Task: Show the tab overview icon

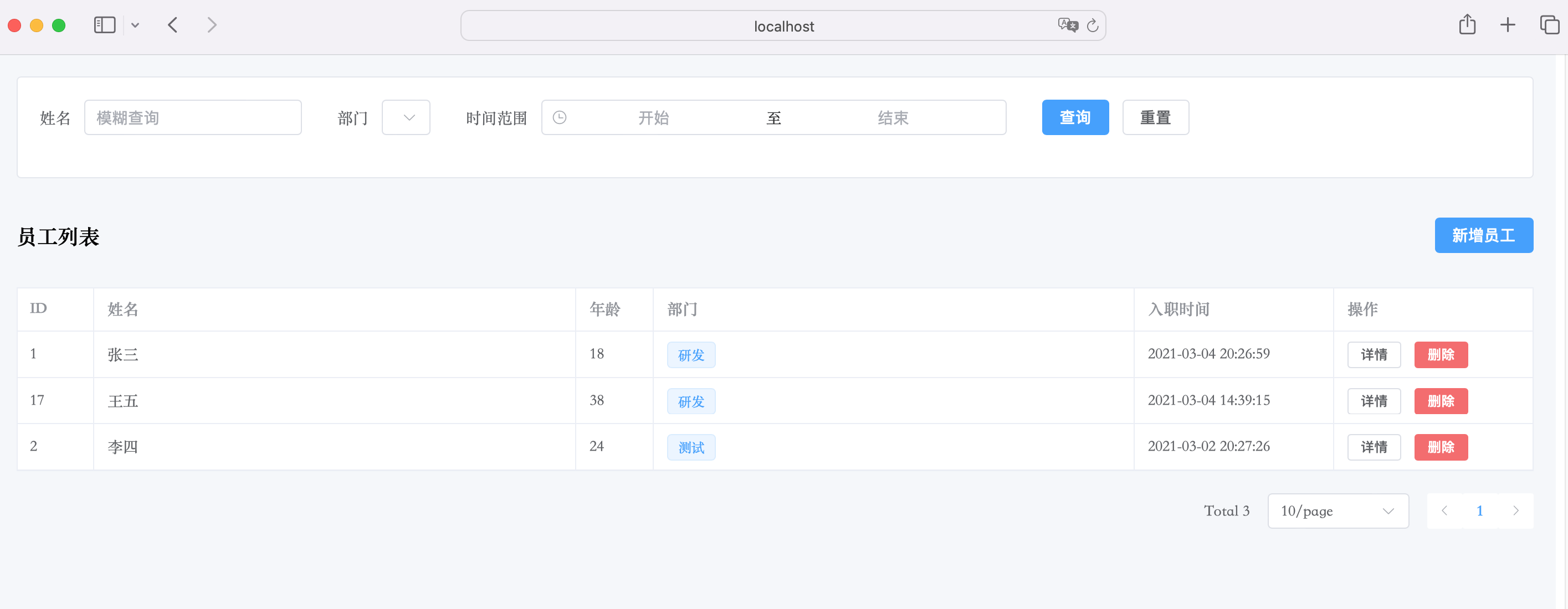Action: click(x=1549, y=25)
